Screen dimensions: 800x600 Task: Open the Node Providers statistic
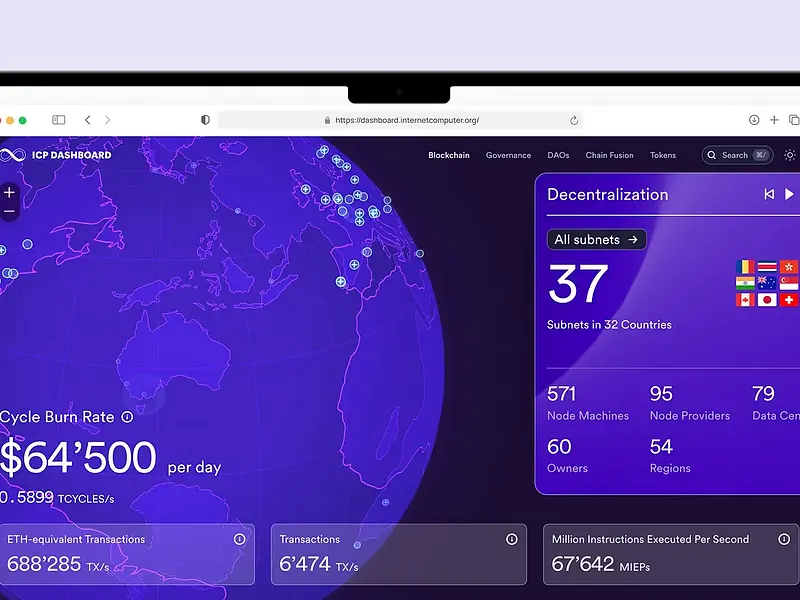coord(690,403)
